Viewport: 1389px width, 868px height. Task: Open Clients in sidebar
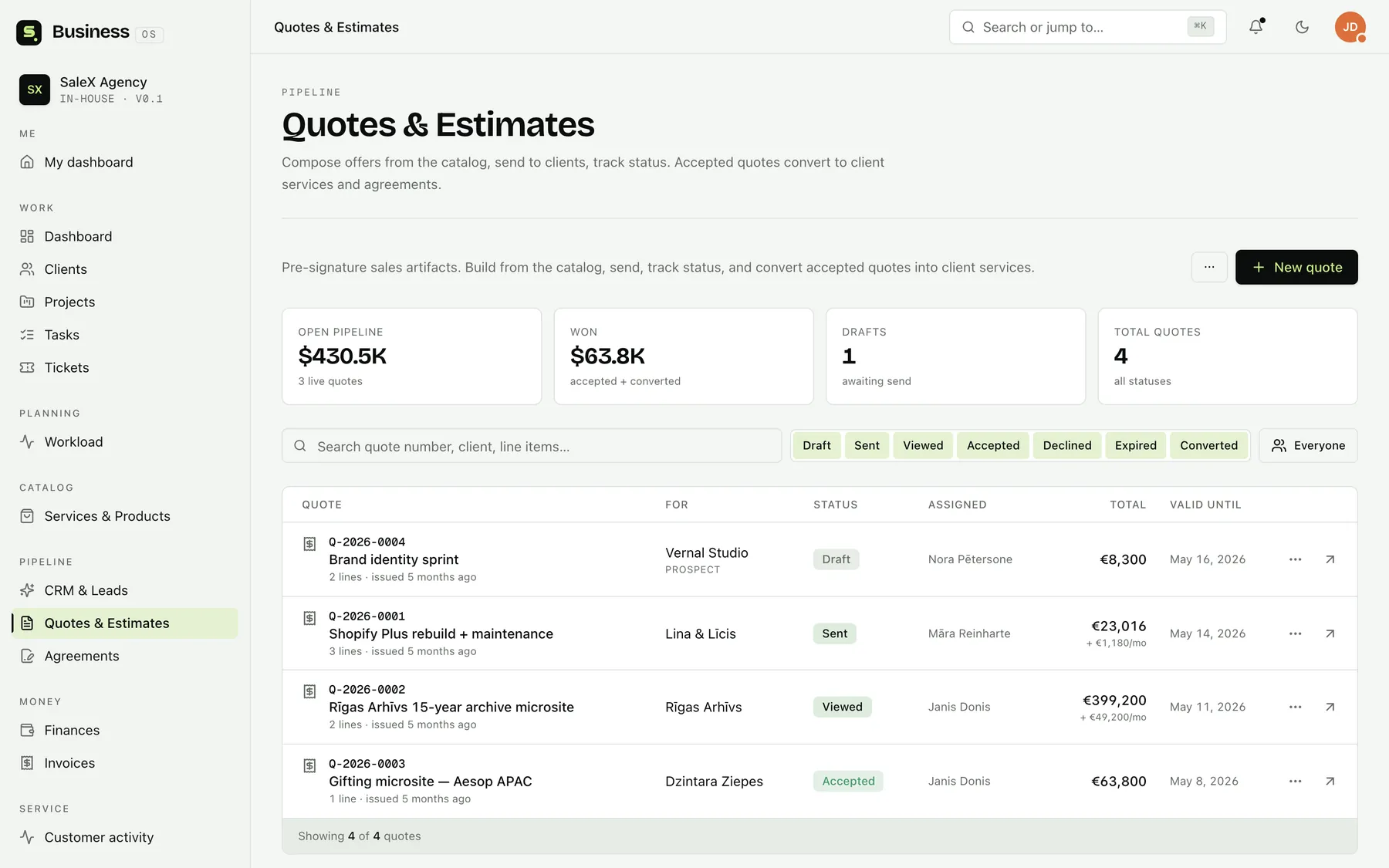125,269
